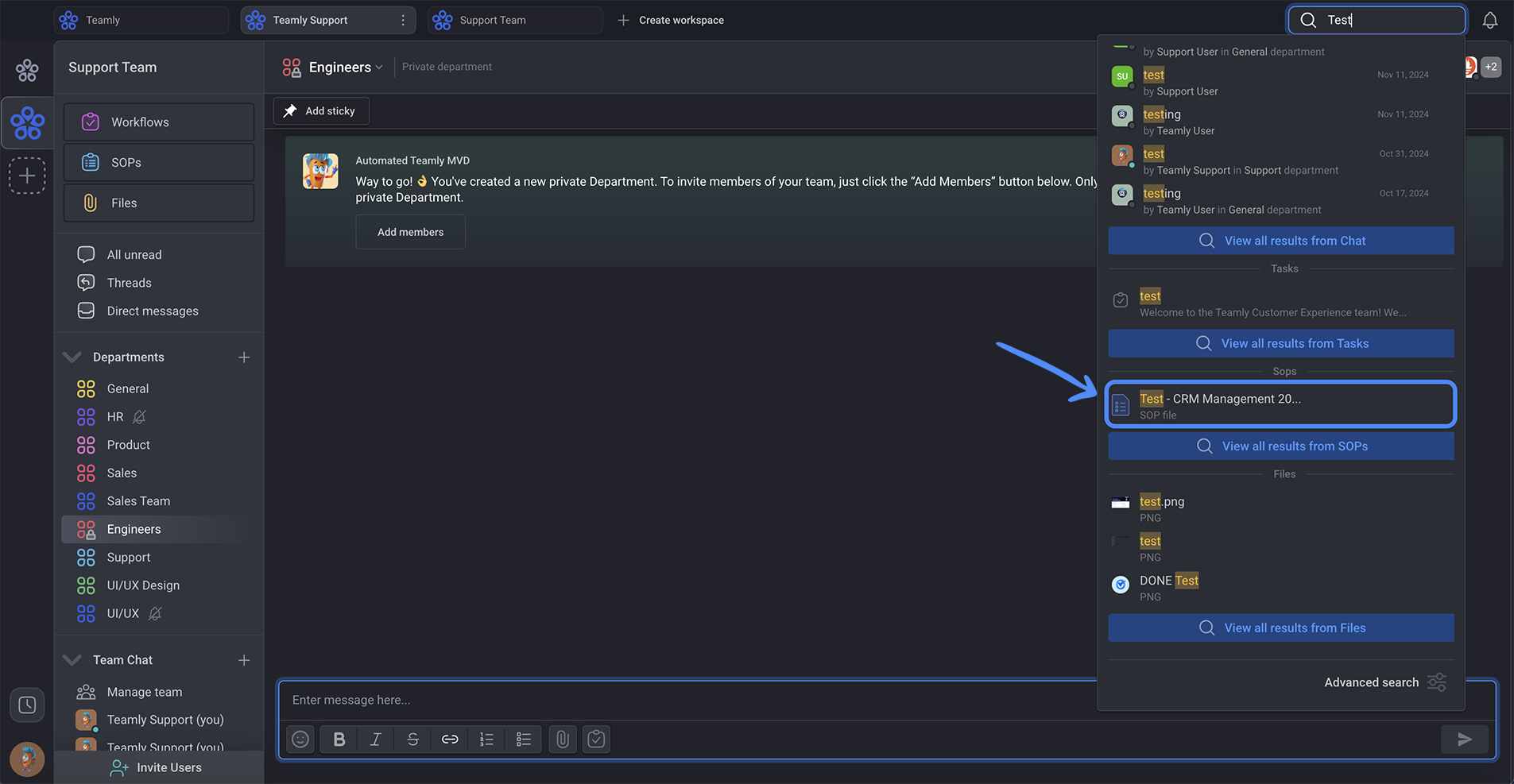The image size is (1514, 784).
Task: Click View all results from Chat
Action: pos(1281,241)
